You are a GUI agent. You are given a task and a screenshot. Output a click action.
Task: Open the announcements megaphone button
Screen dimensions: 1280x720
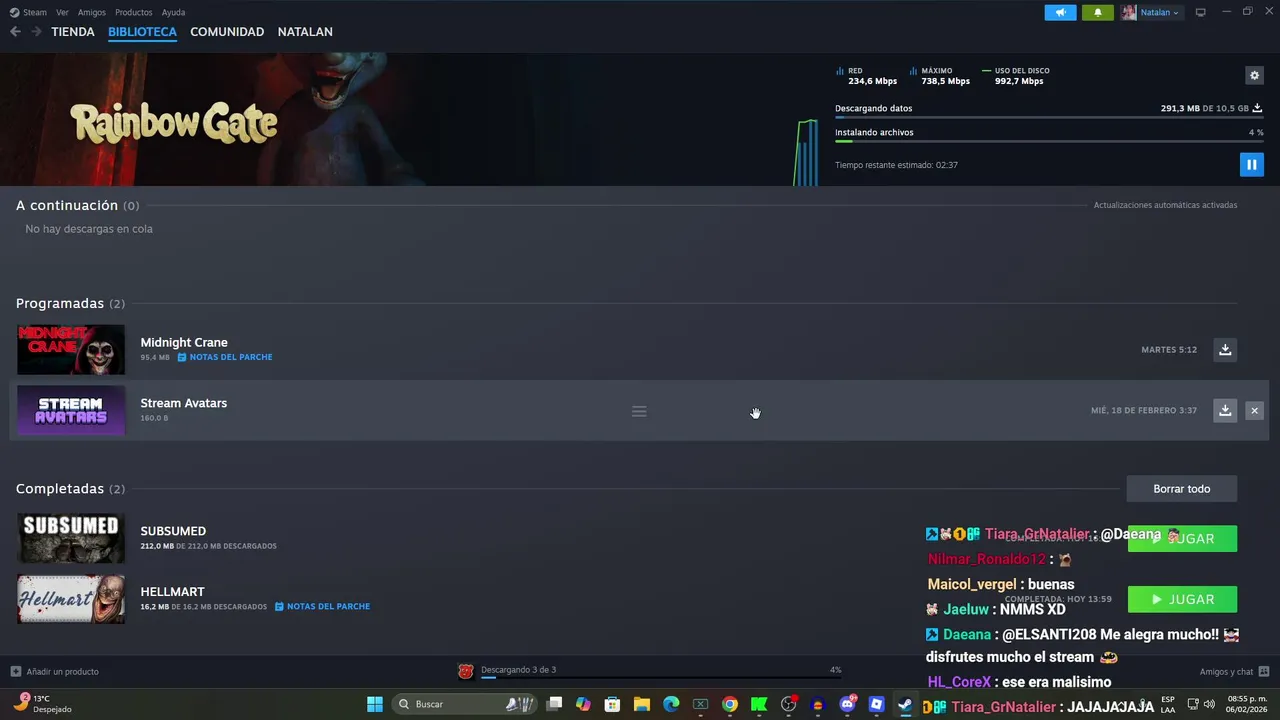[1061, 12]
